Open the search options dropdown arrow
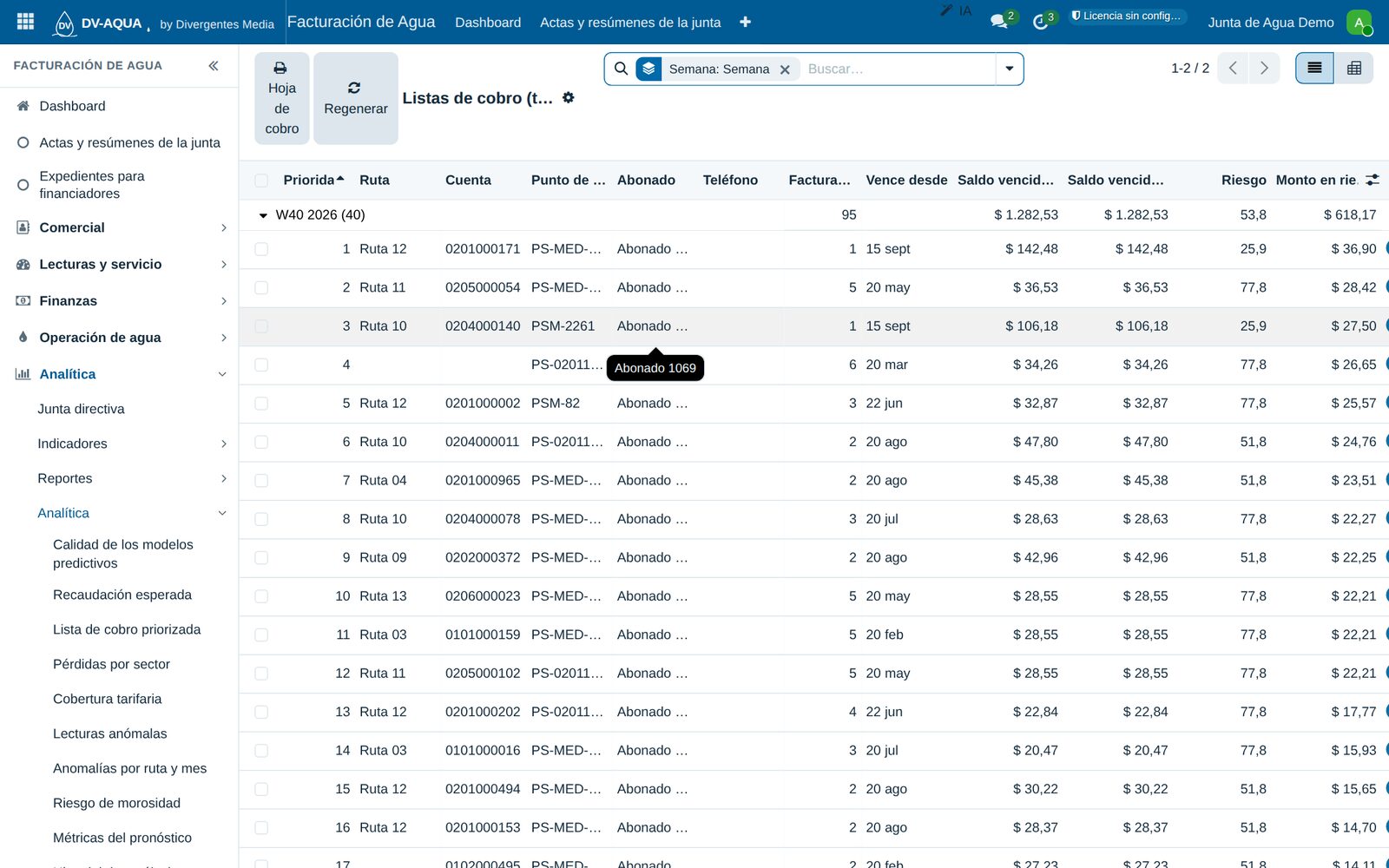1389x868 pixels. 1009,69
